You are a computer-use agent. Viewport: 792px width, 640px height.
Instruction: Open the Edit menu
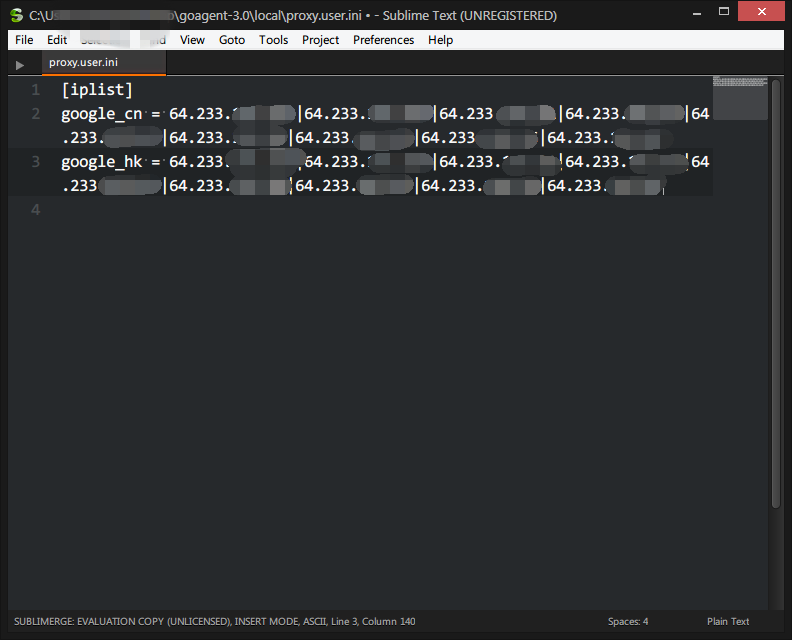coord(57,40)
